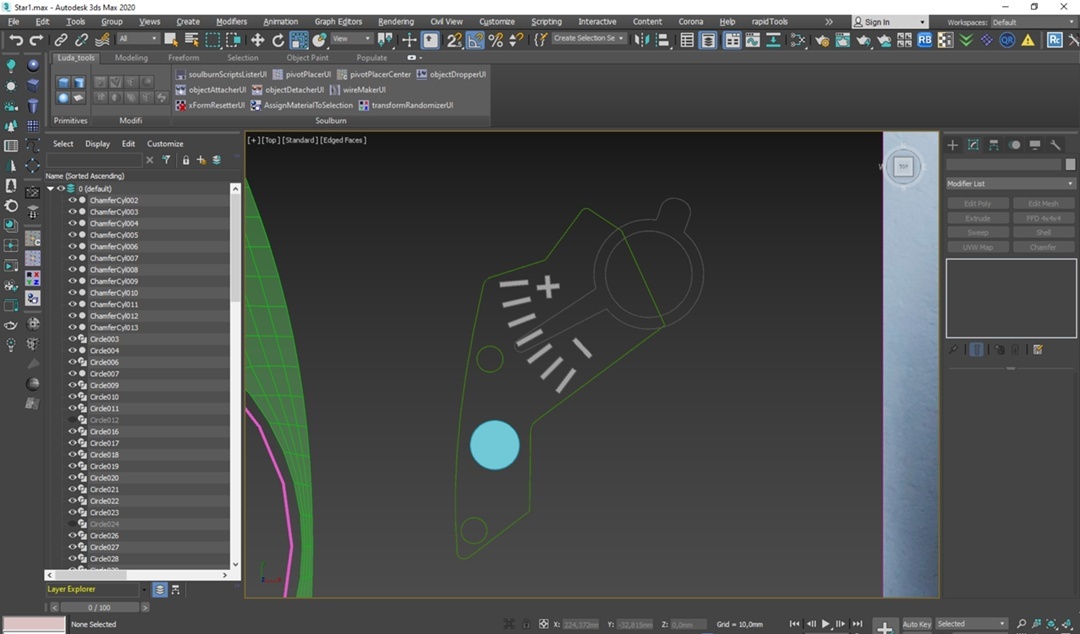Open the Modifiers menu
The width and height of the screenshot is (1080, 634).
click(x=231, y=22)
